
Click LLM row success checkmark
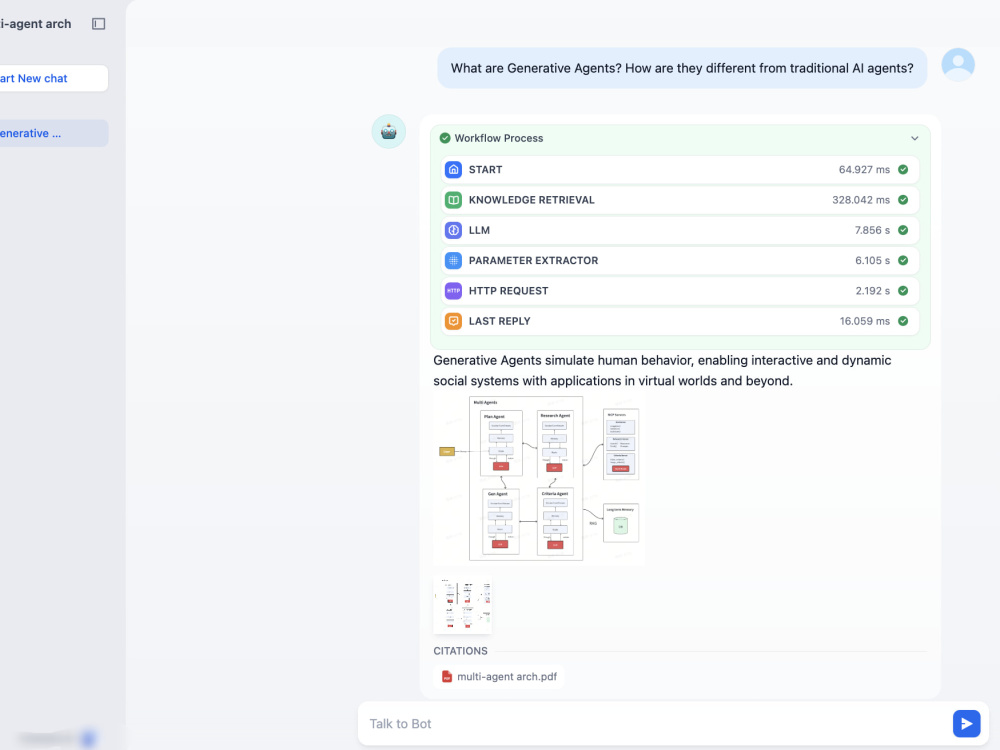coord(903,230)
